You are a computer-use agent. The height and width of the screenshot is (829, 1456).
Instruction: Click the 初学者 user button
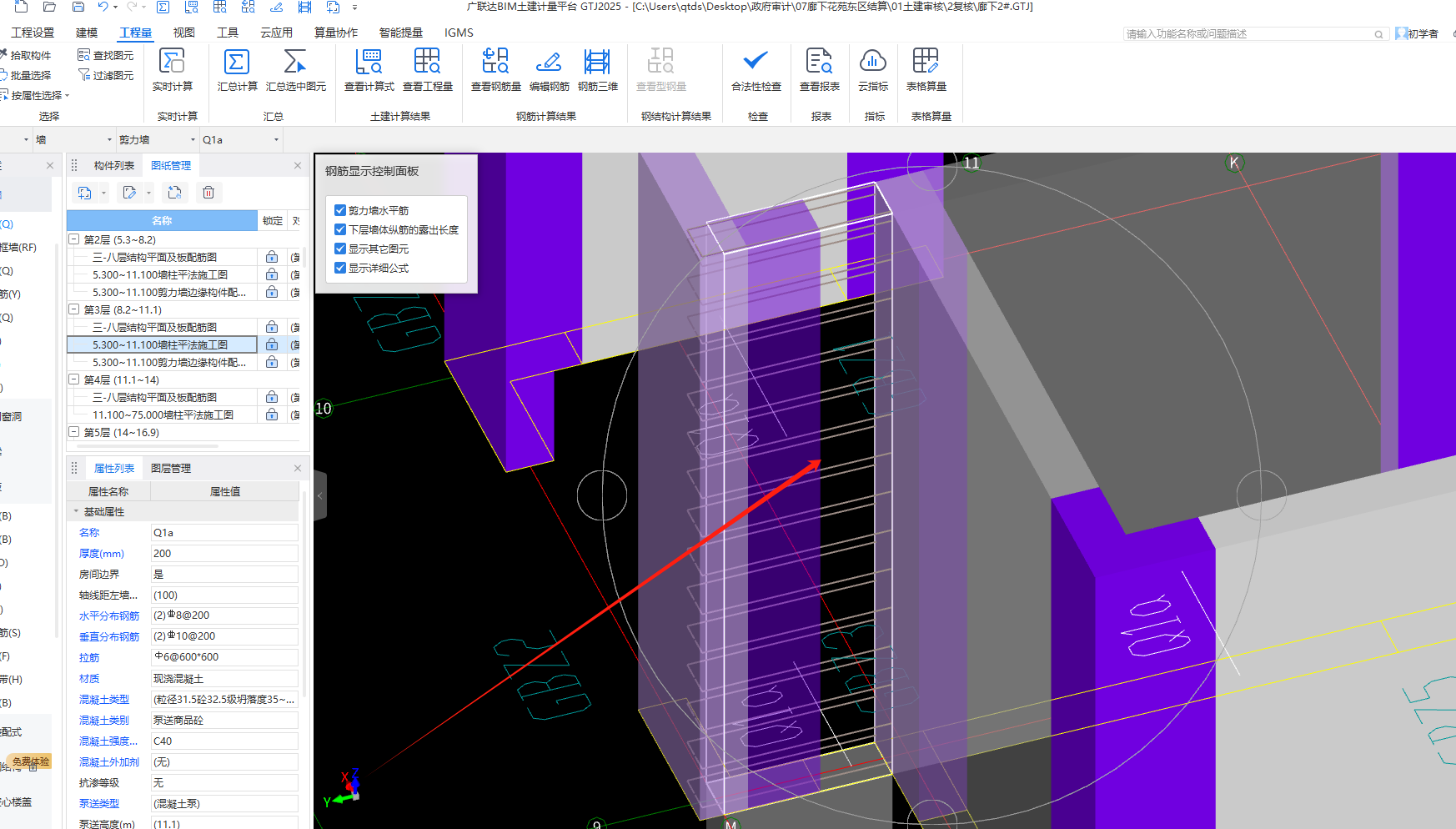point(1418,33)
